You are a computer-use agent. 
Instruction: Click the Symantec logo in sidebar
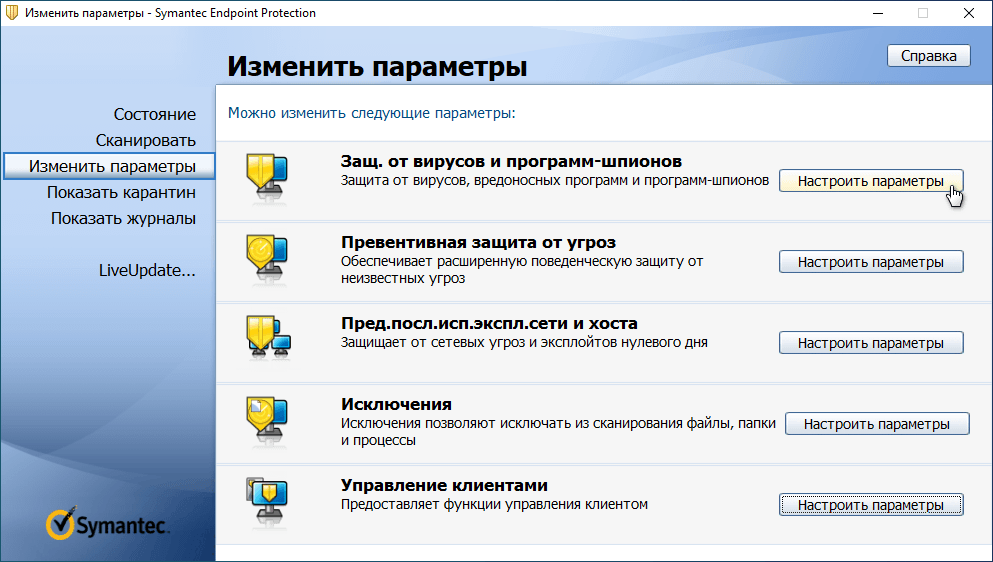[x=108, y=523]
